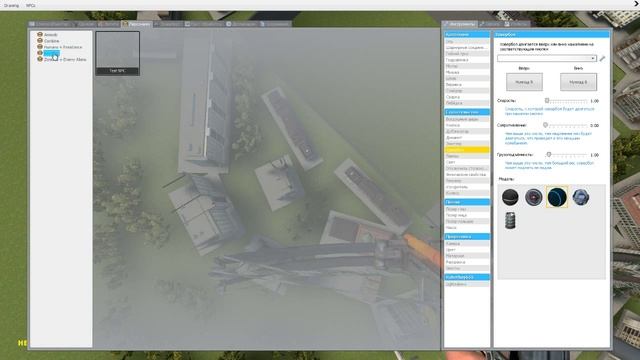Select the Humans + Resistance category icon
Viewport: 640px width, 360px height.
40,47
